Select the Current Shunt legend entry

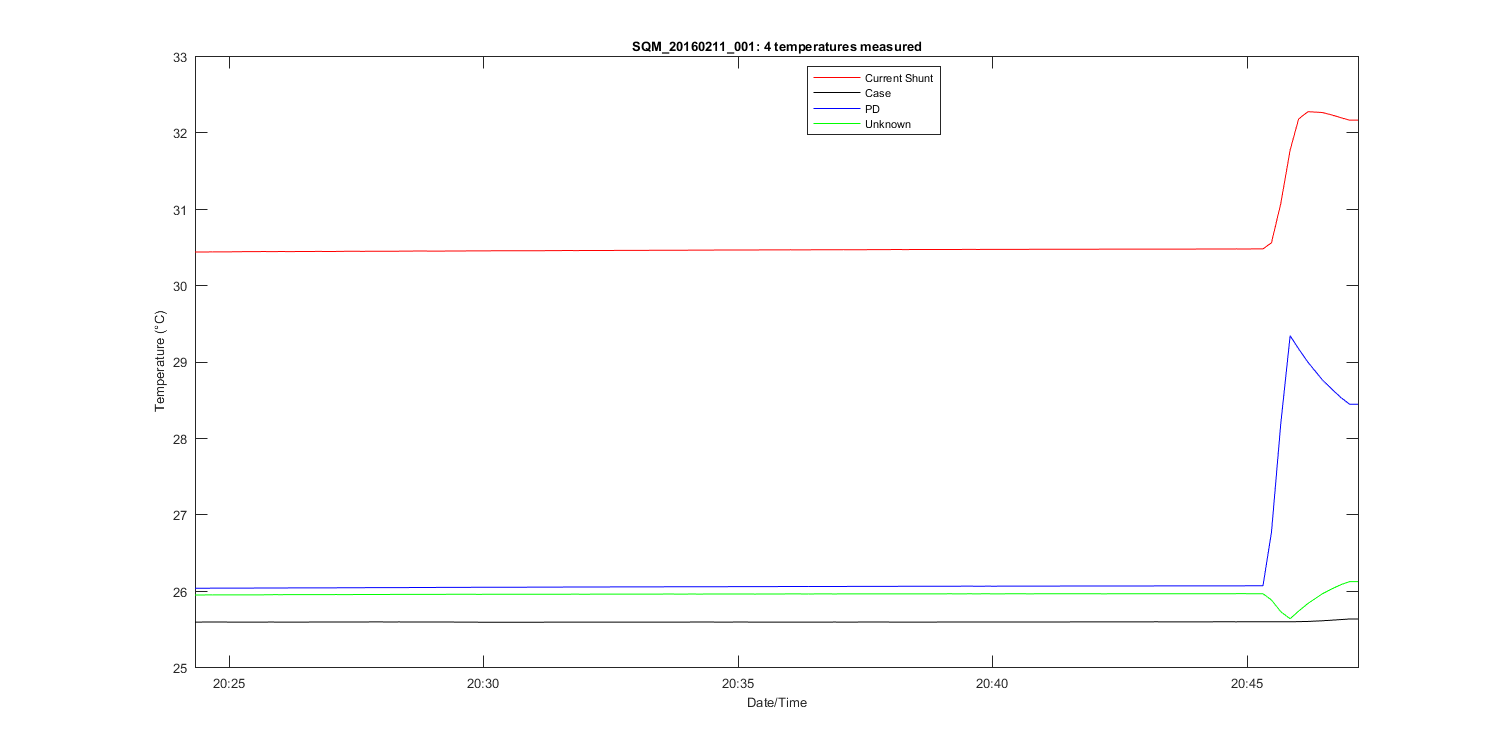898,78
